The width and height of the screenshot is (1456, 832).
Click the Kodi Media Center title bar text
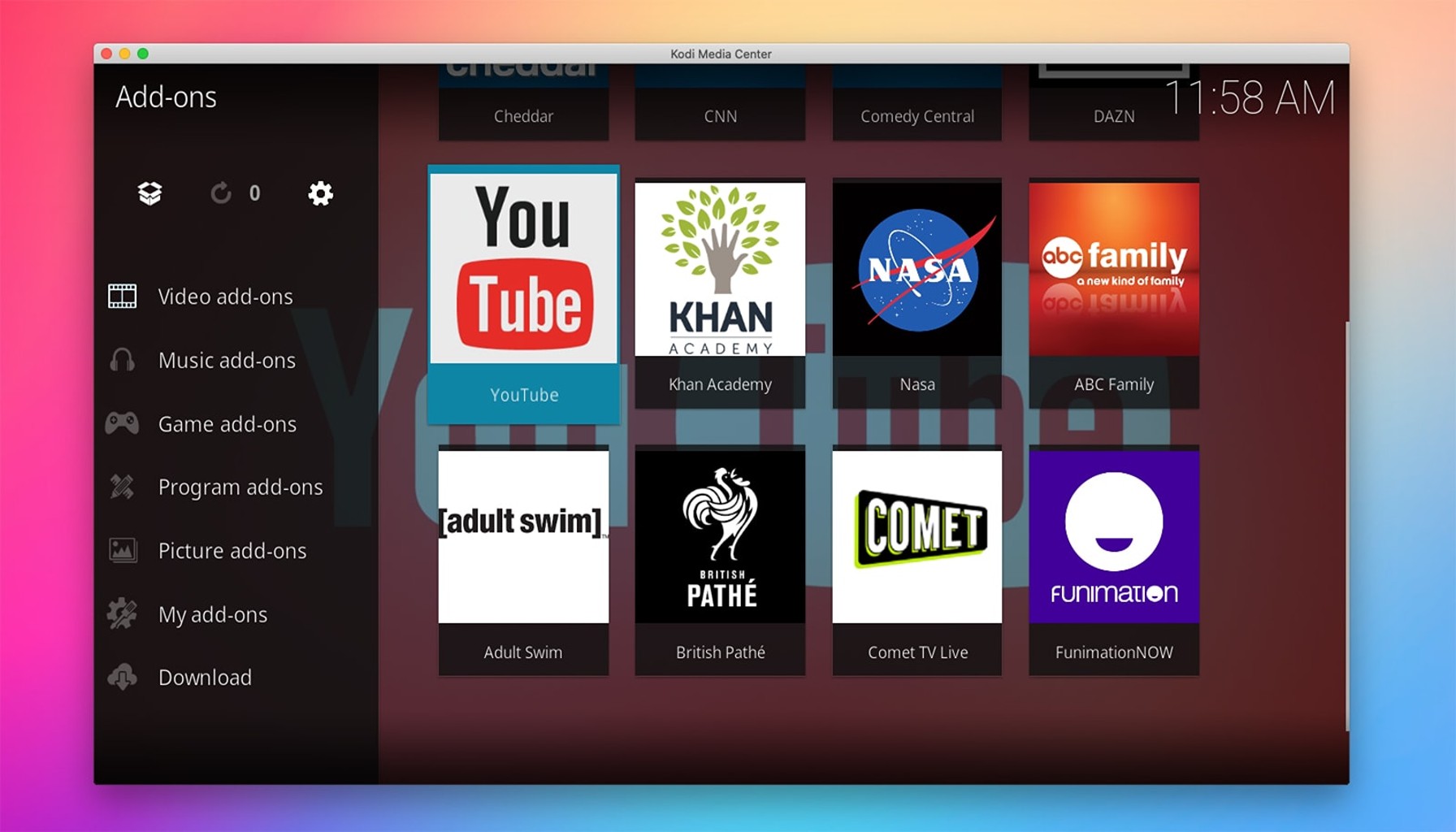[721, 54]
